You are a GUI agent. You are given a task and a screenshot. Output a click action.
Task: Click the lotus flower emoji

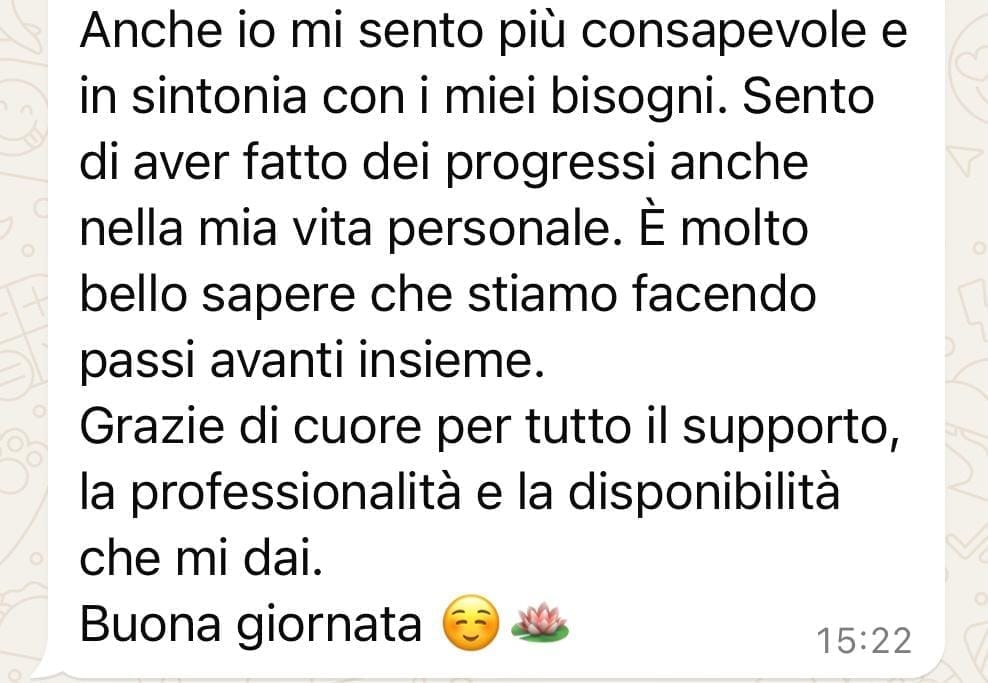pyautogui.click(x=540, y=622)
